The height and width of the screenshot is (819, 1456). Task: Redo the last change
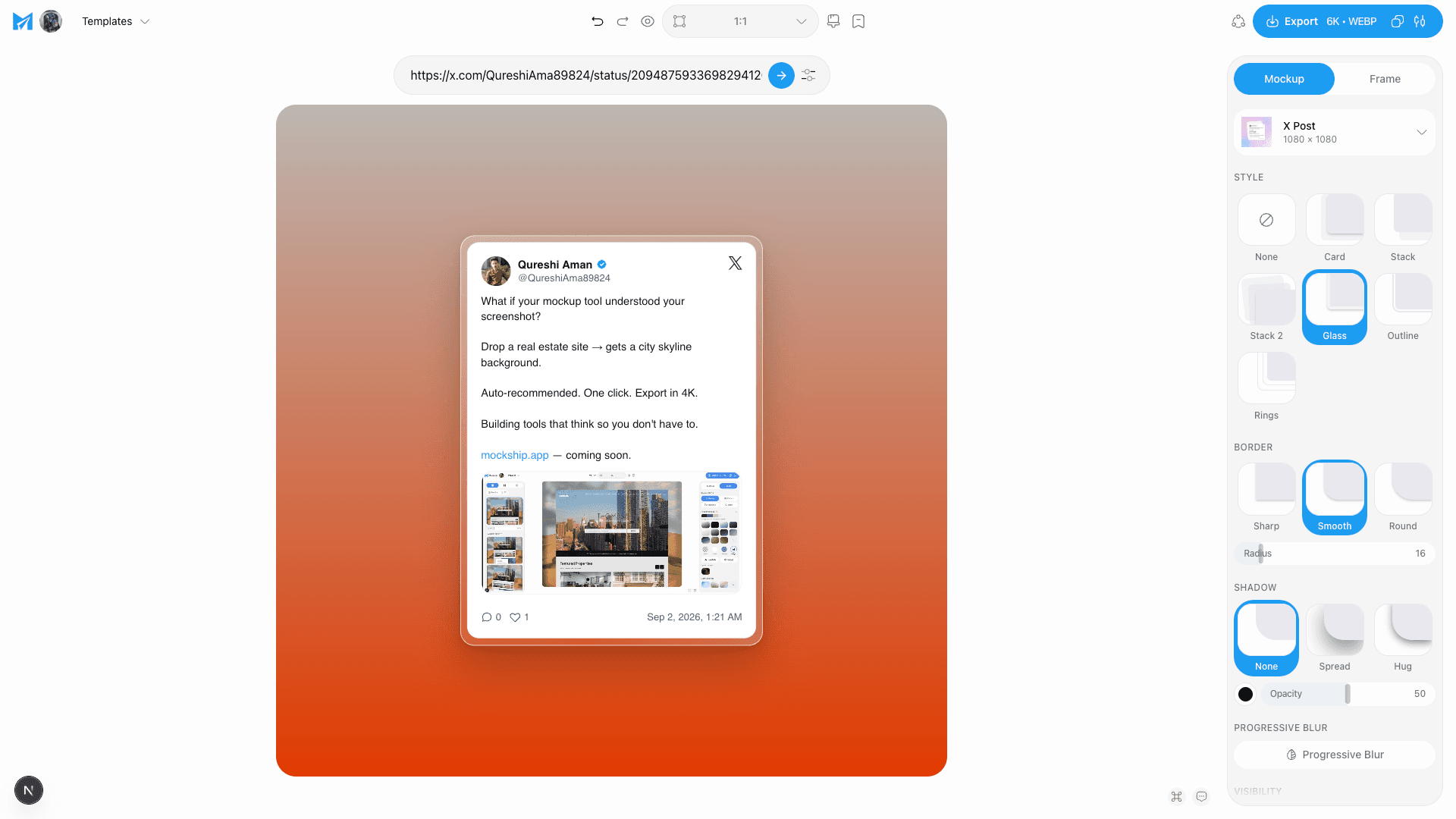pyautogui.click(x=623, y=21)
